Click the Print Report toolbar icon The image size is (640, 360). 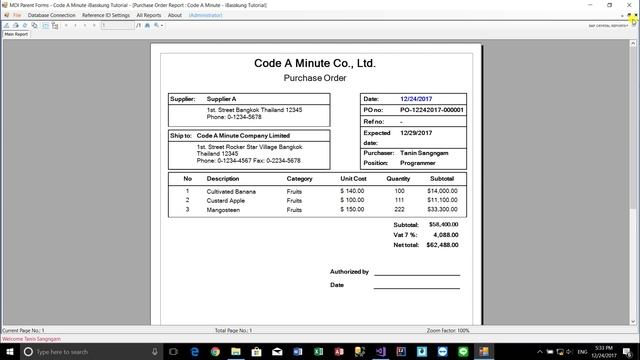[x=16, y=25]
